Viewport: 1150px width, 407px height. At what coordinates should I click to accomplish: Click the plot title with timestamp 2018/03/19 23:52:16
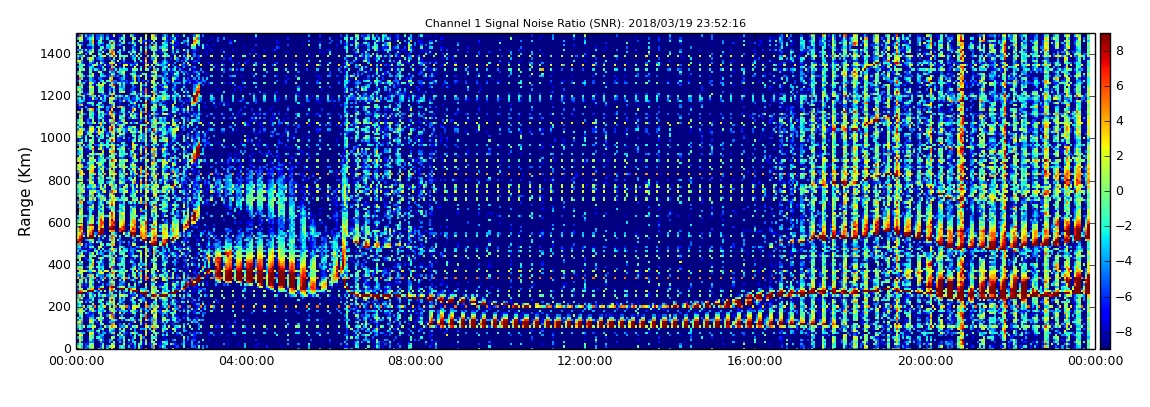(x=585, y=23)
